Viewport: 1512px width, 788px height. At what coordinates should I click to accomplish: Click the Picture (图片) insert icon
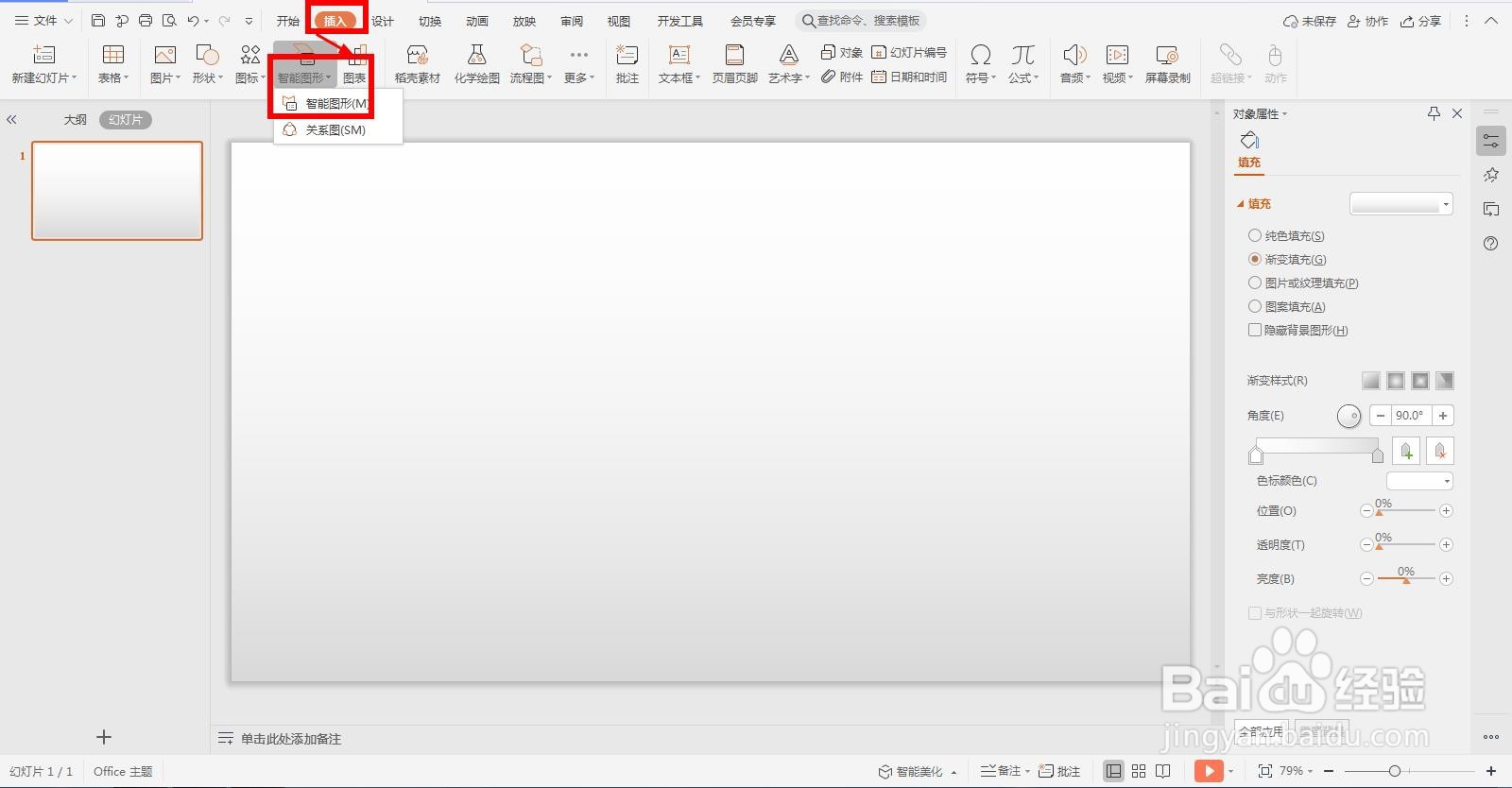pos(164,55)
